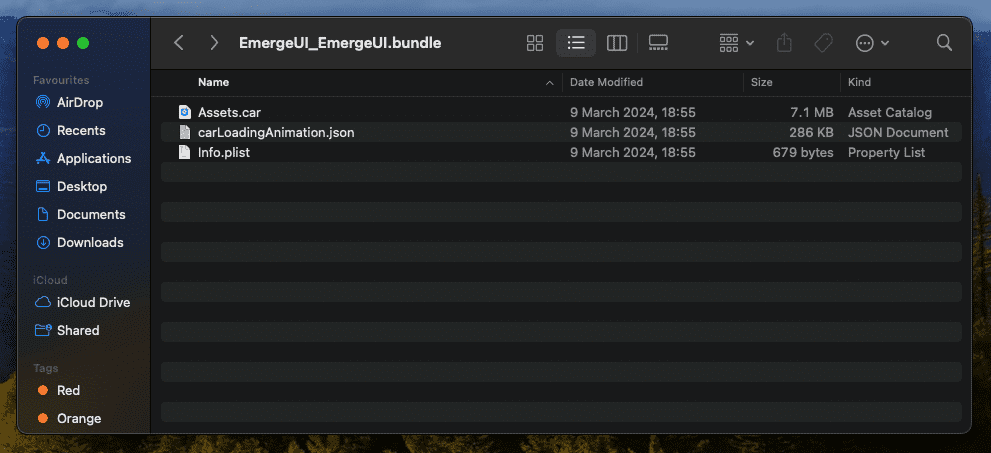Sort by the Size column
The height and width of the screenshot is (453, 991).
pos(762,82)
